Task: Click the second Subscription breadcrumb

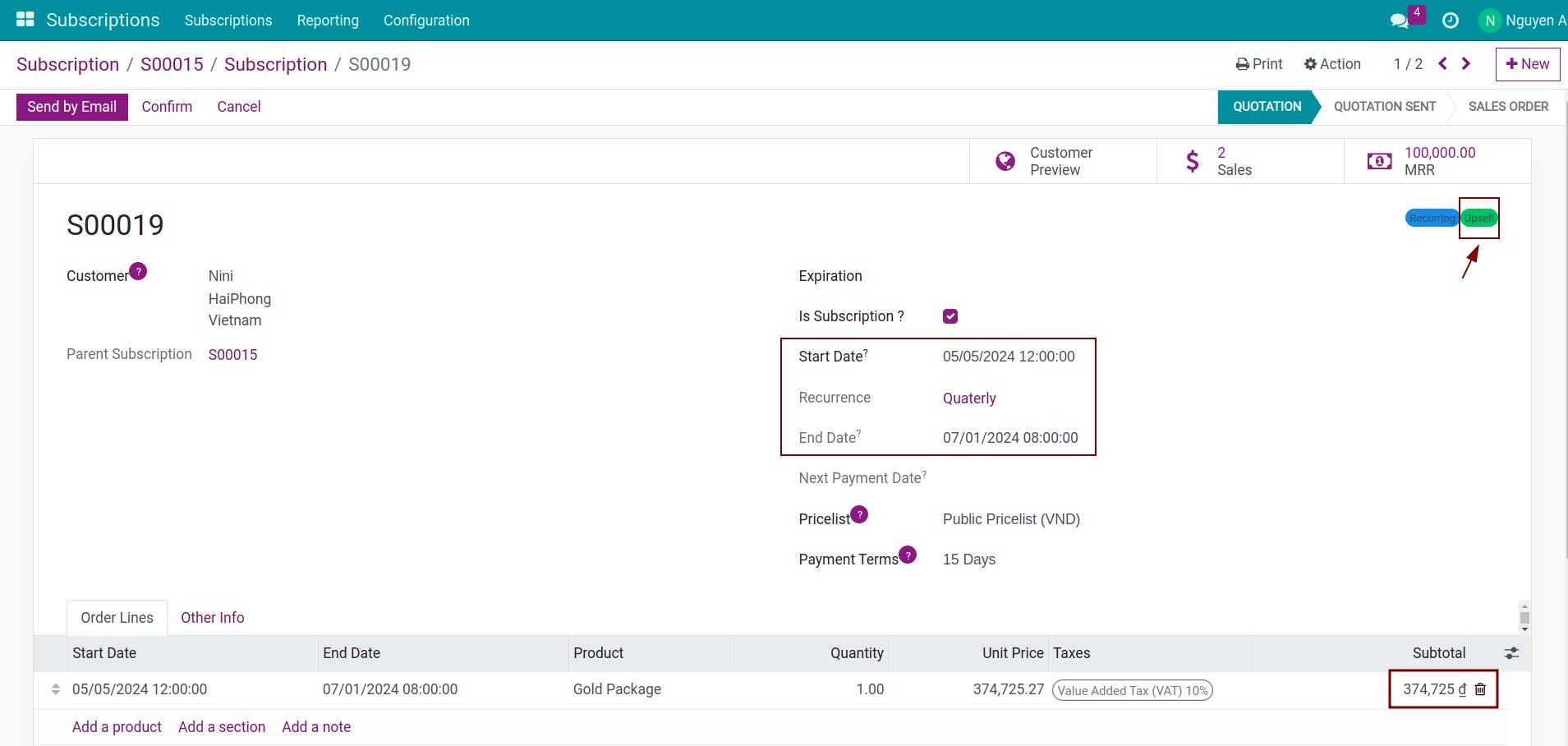Action: 275,64
